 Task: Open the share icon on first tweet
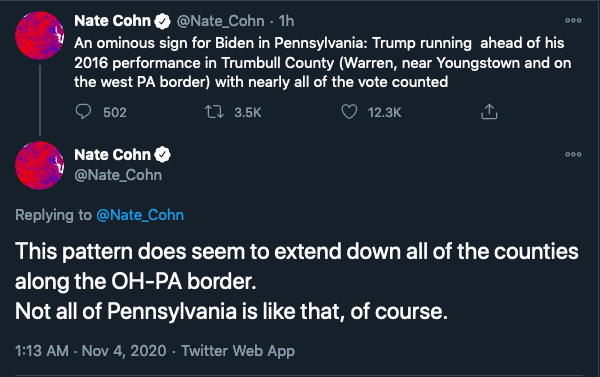pos(489,112)
